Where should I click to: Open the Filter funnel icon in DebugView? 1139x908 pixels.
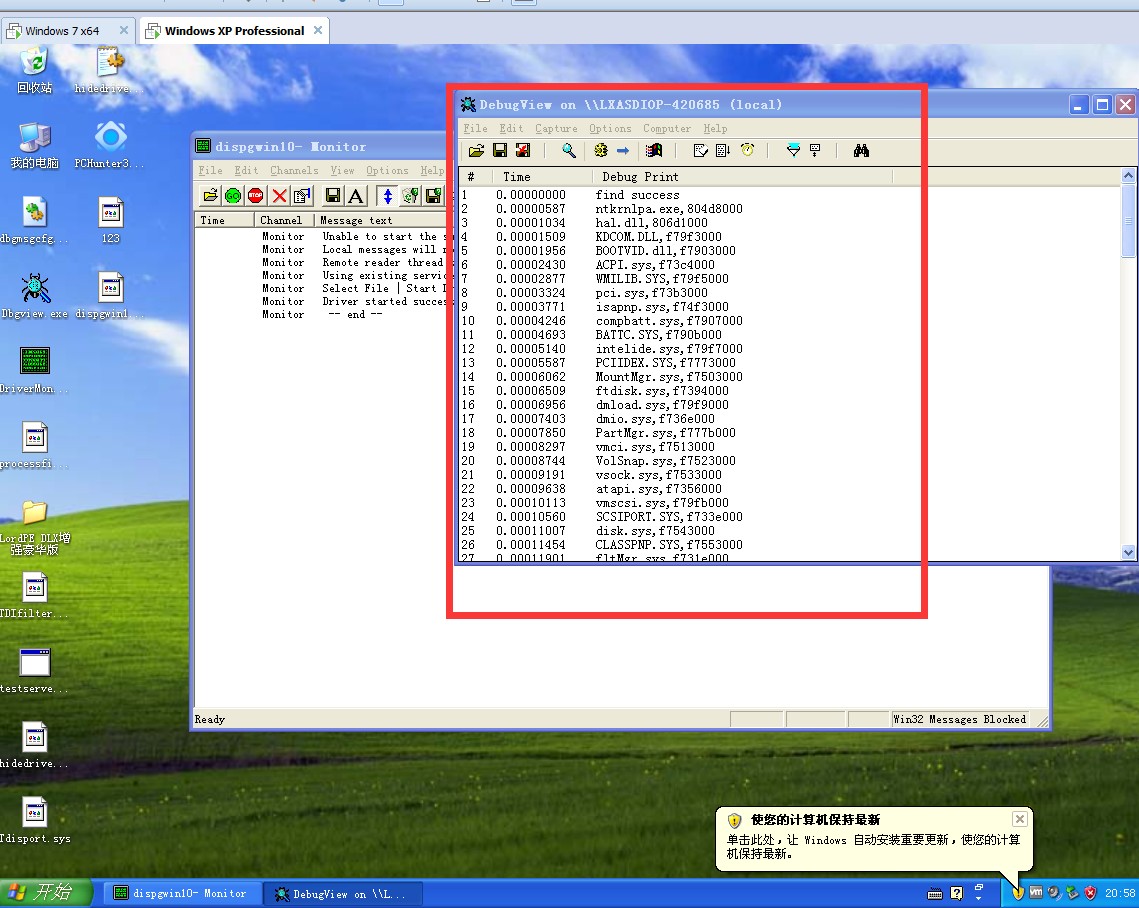pos(793,150)
